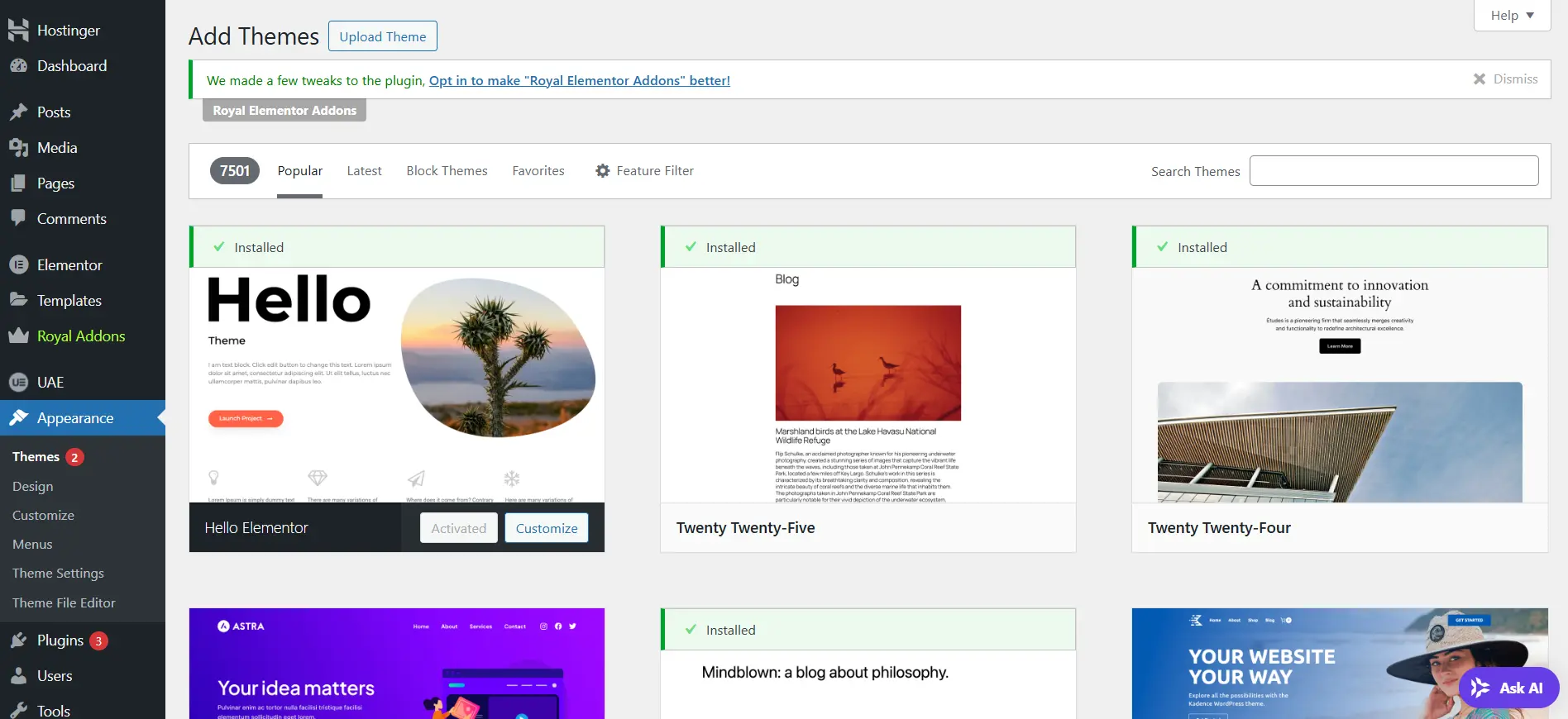
Task: Open the Dashboard menu item
Action: point(83,66)
